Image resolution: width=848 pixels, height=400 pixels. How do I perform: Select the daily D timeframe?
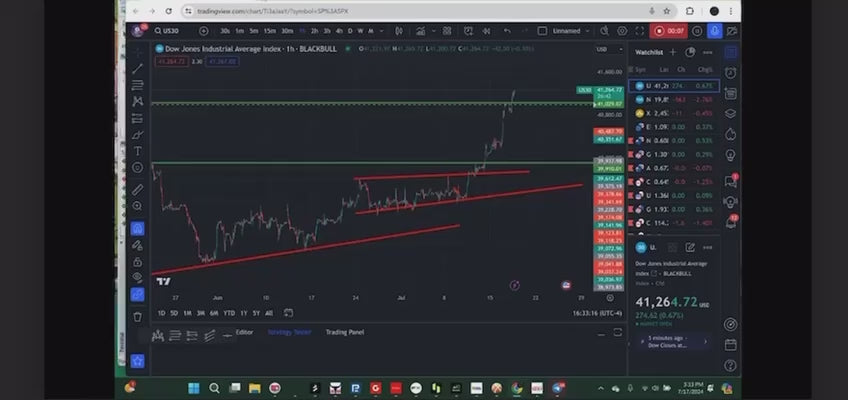click(350, 31)
